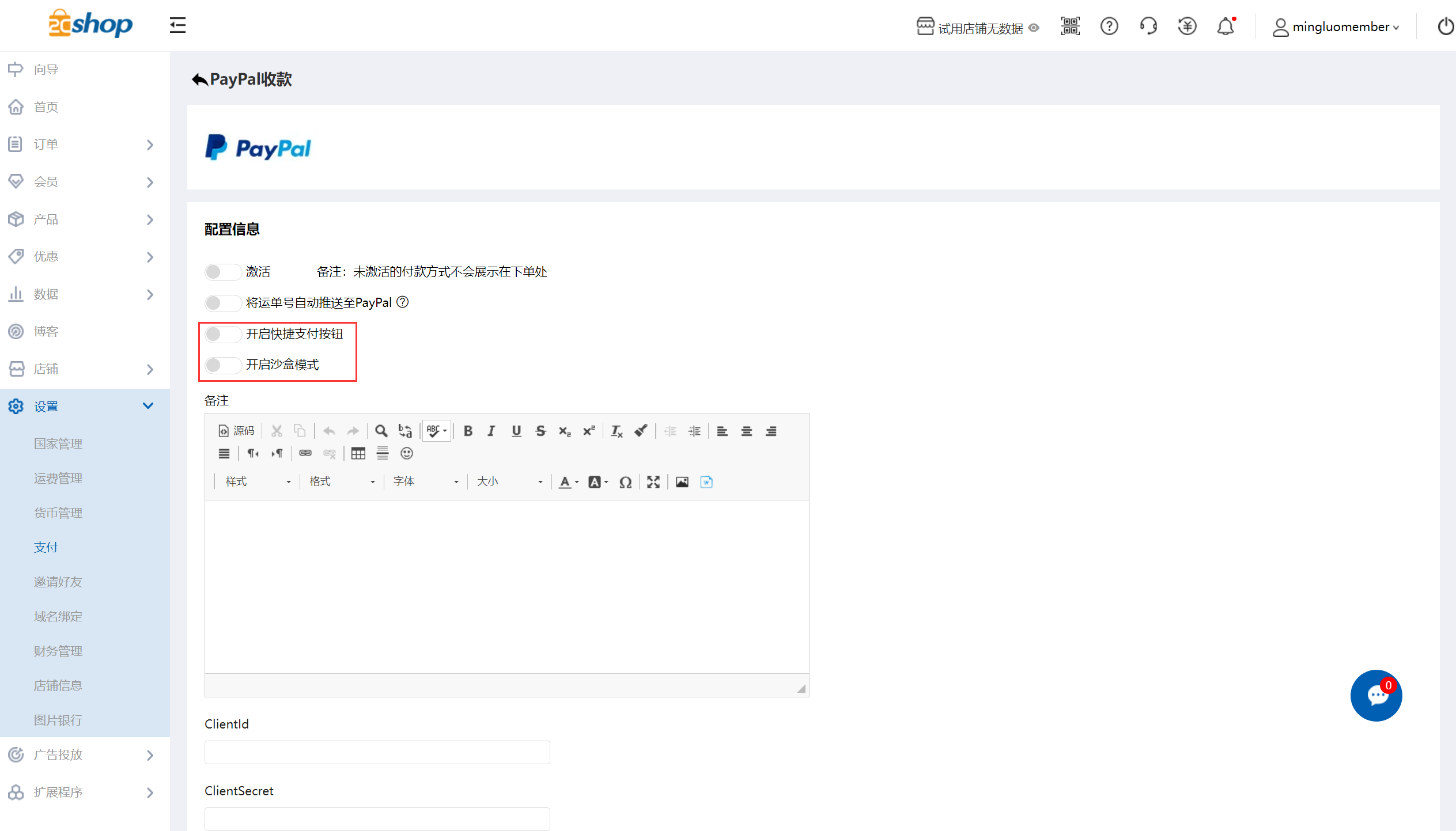Image resolution: width=1456 pixels, height=831 pixels.
Task: Toggle the eye icon next to 试用店铺无数据
Action: tap(1034, 28)
